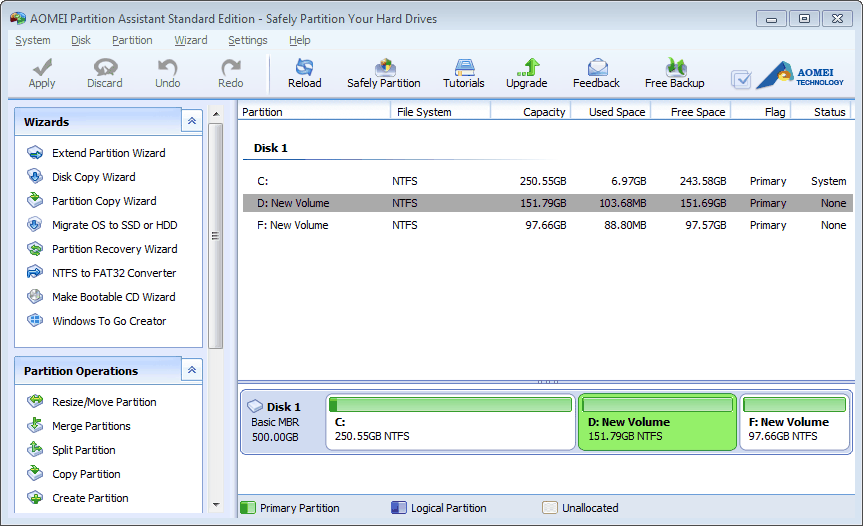
Task: Collapse the Partition Operations panel
Action: tap(192, 370)
